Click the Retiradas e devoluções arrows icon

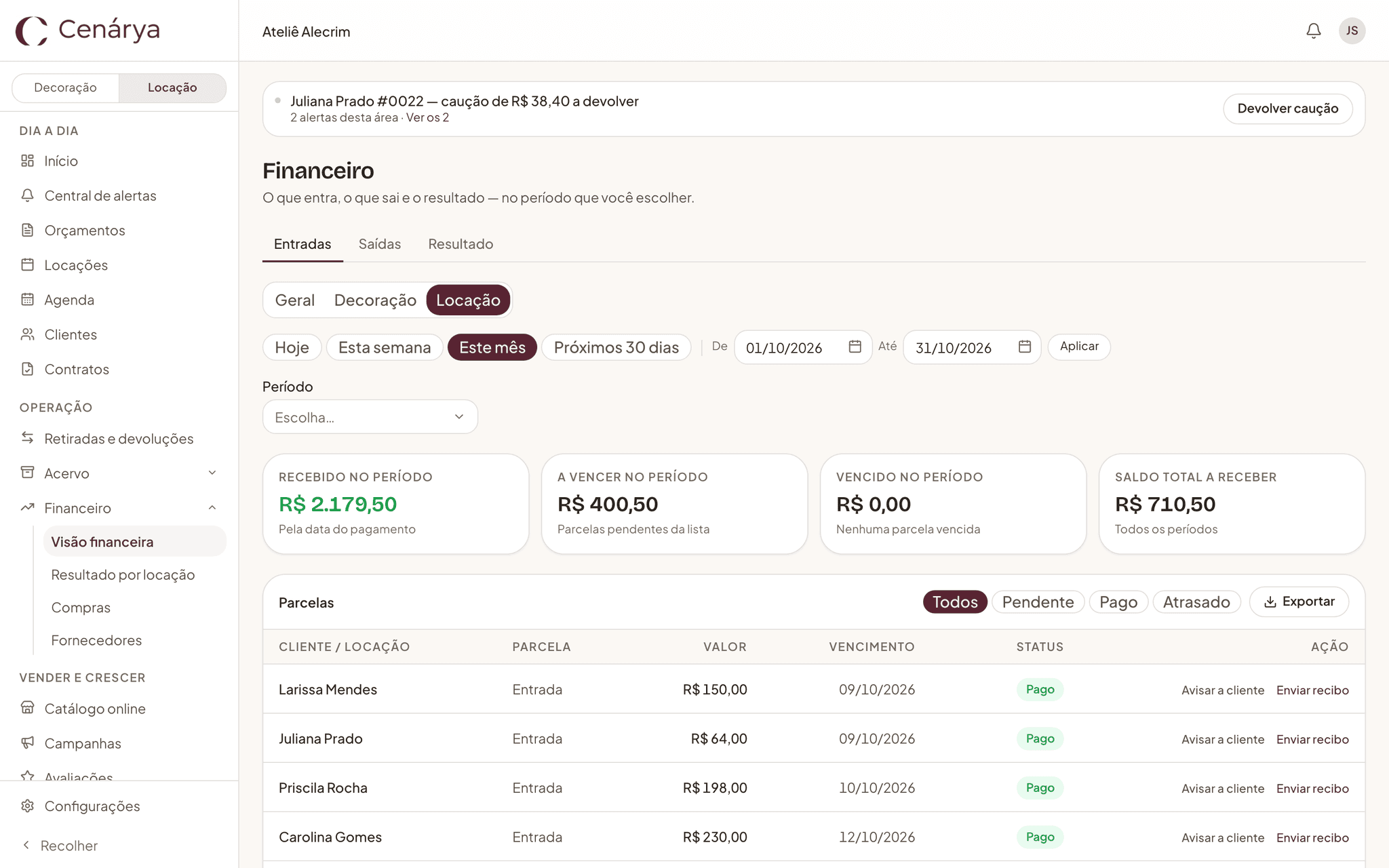click(27, 438)
